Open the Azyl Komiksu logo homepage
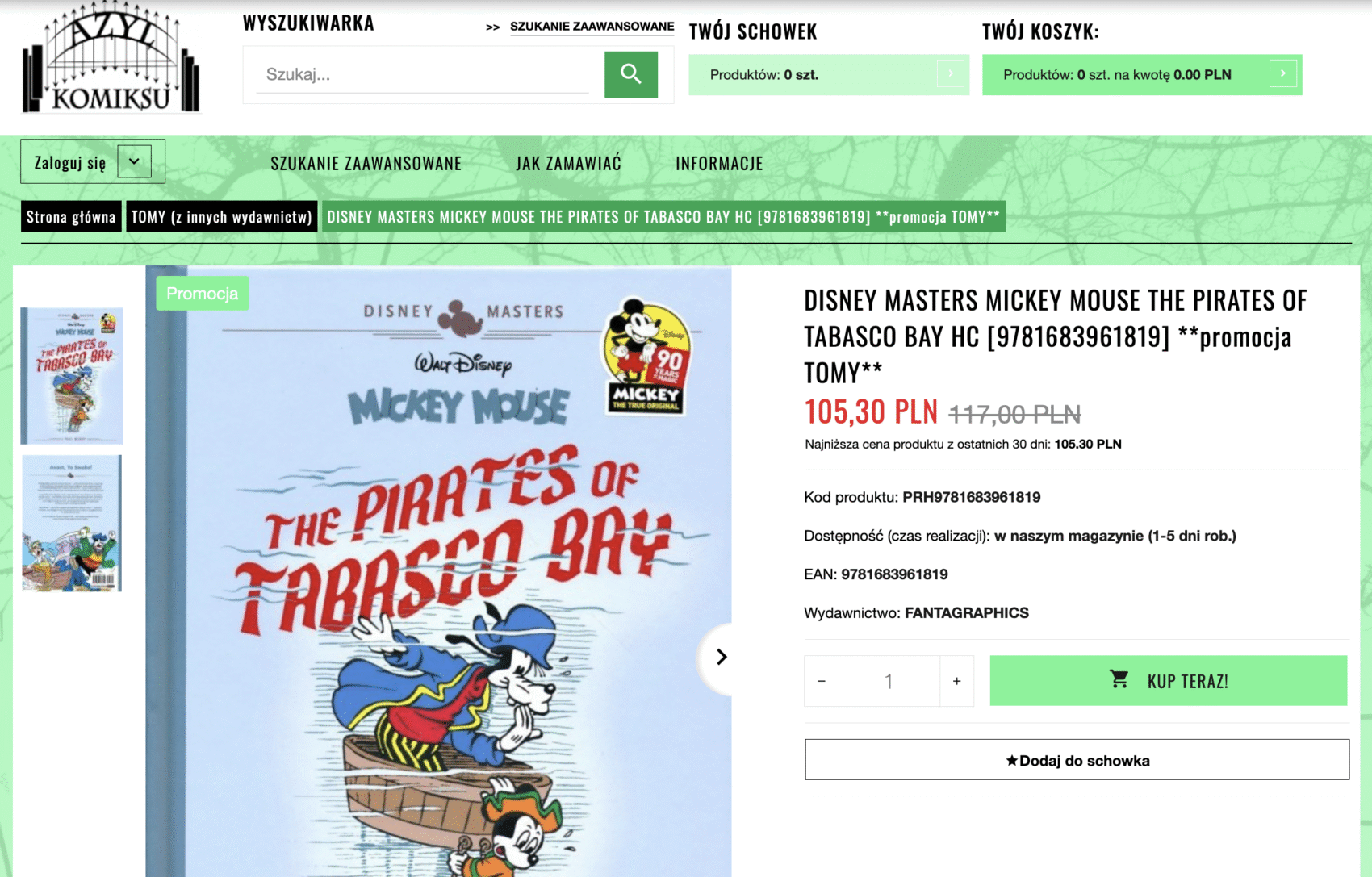 pos(111,58)
